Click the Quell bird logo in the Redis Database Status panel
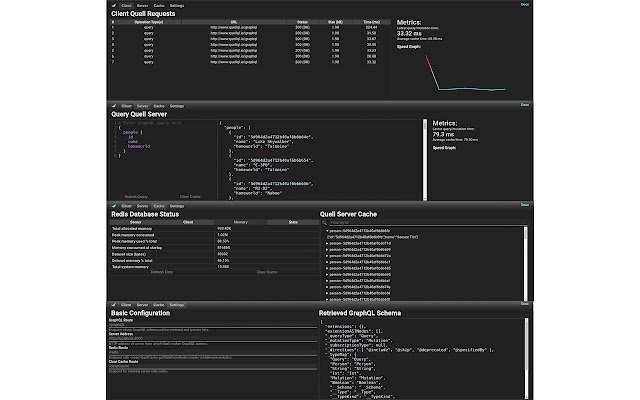640x400 pixels. 114,206
